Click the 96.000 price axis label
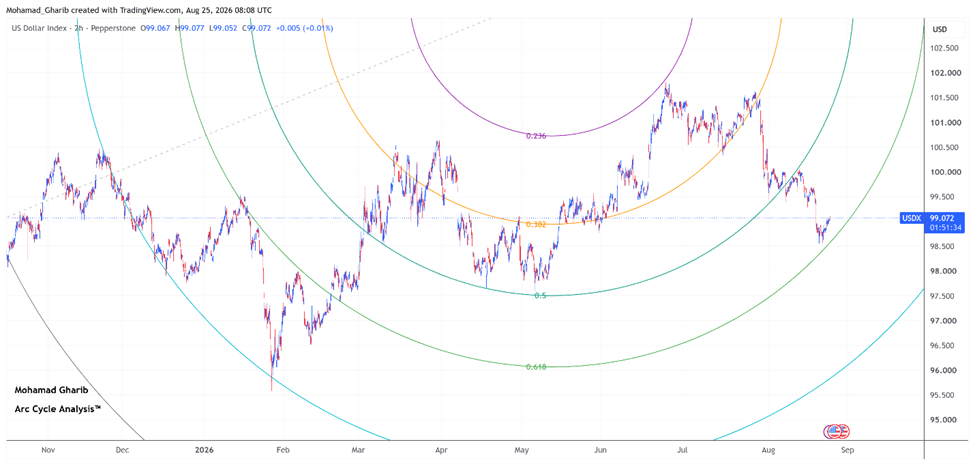 coord(945,371)
